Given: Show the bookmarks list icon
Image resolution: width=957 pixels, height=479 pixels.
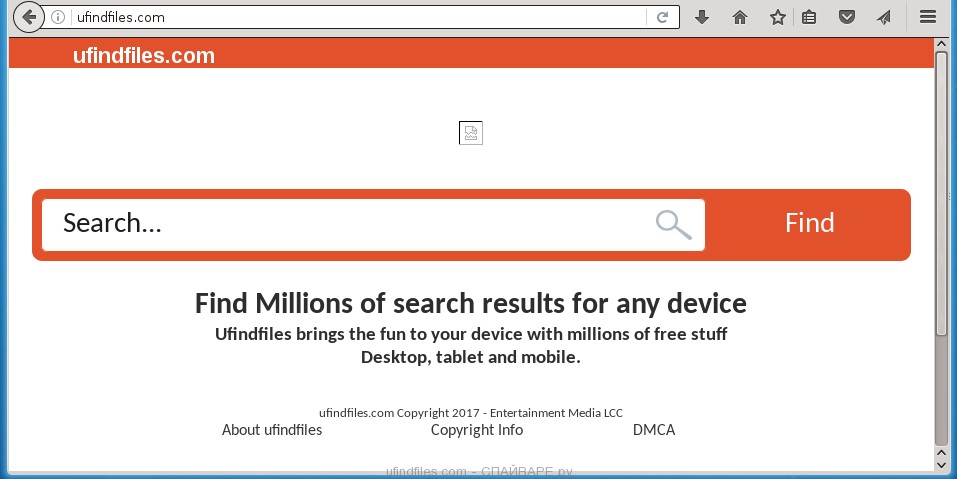Looking at the screenshot, I should [x=809, y=17].
